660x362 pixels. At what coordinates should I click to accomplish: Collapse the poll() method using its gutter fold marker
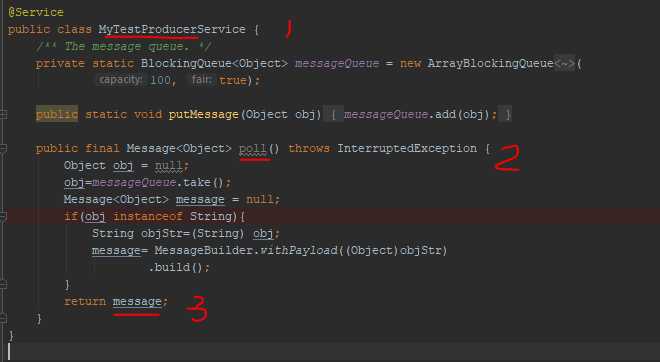[3, 148]
